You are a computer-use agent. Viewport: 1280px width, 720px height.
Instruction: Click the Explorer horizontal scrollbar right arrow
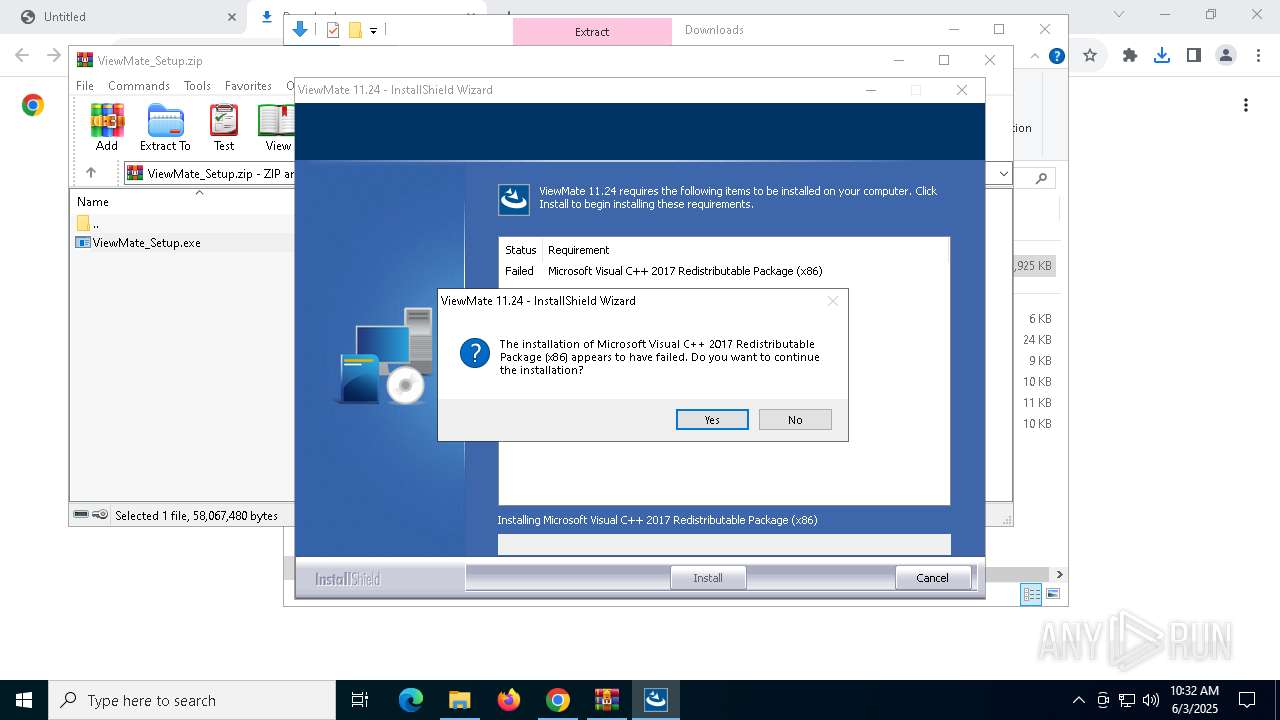pyautogui.click(x=1059, y=574)
